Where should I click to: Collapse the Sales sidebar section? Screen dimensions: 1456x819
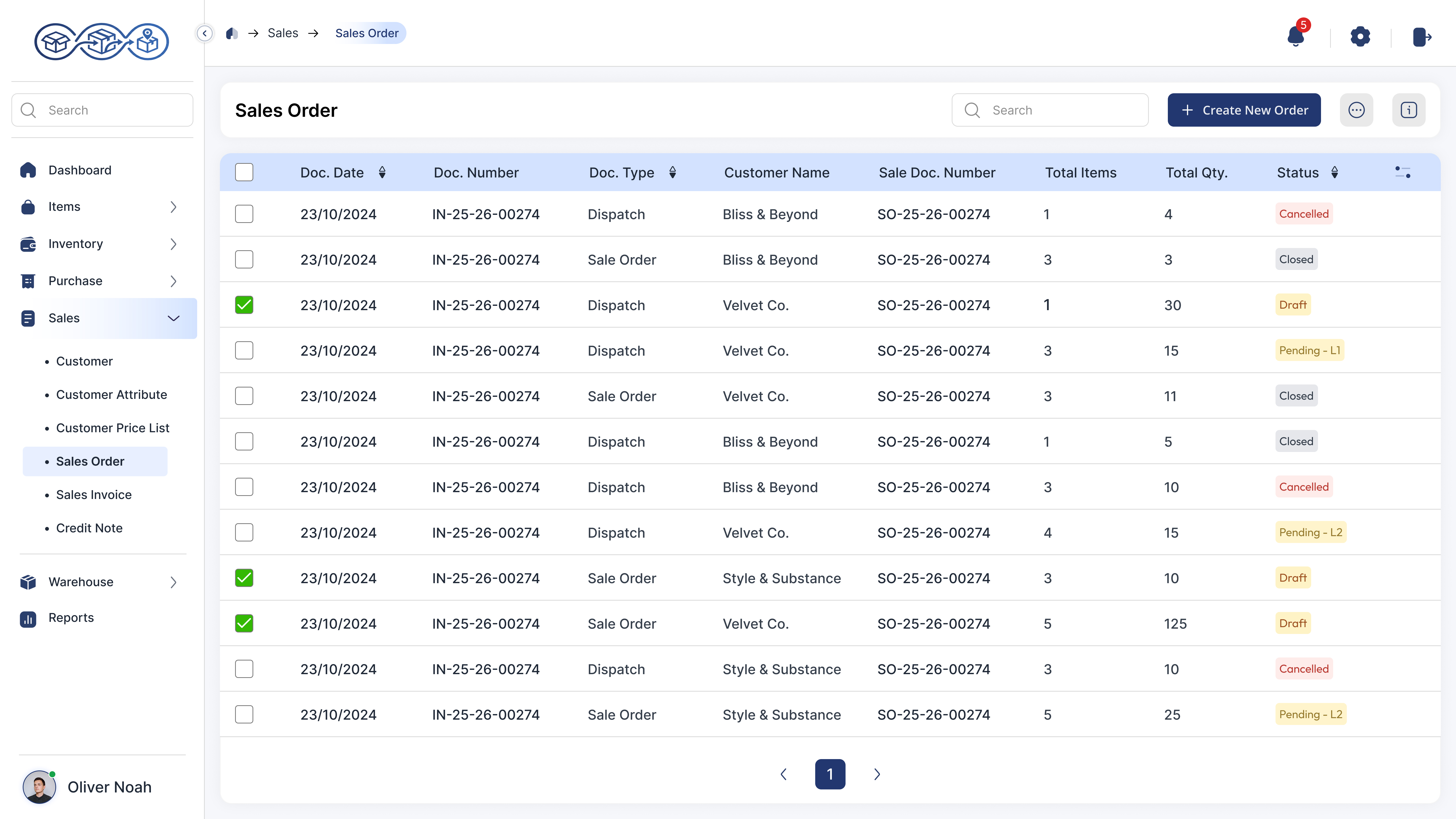click(x=173, y=318)
